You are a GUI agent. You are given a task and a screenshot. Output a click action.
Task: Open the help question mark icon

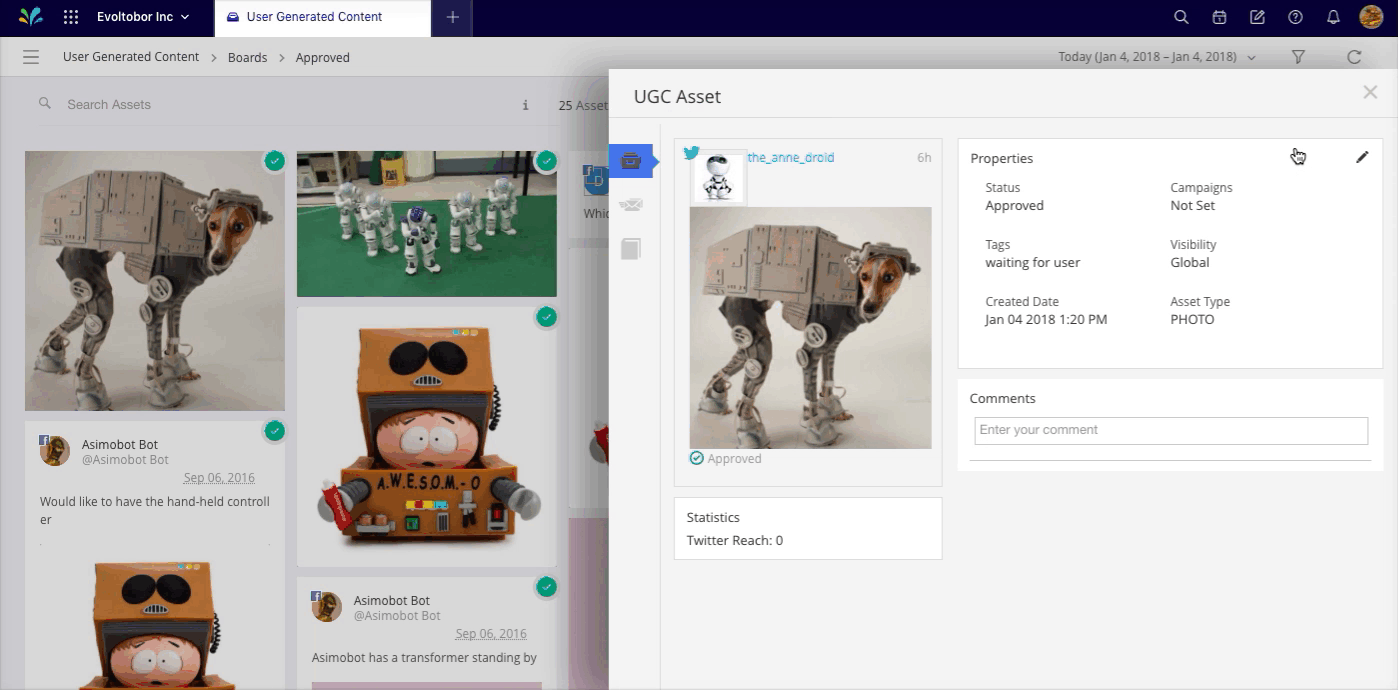click(1295, 17)
